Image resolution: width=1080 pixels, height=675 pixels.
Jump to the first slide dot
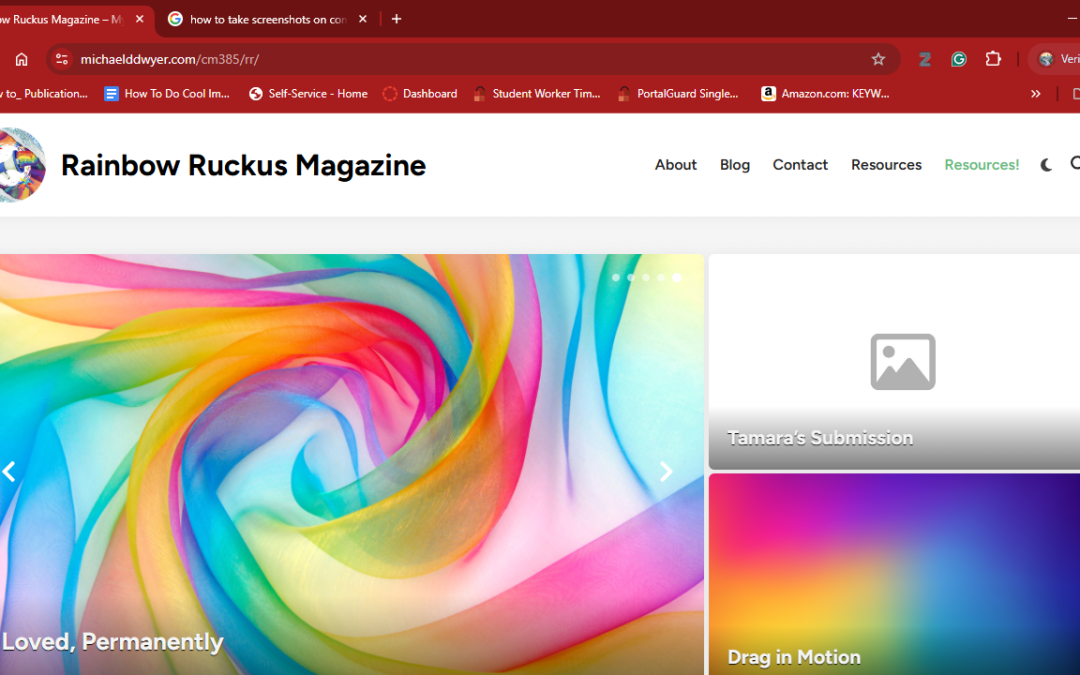pyautogui.click(x=616, y=278)
